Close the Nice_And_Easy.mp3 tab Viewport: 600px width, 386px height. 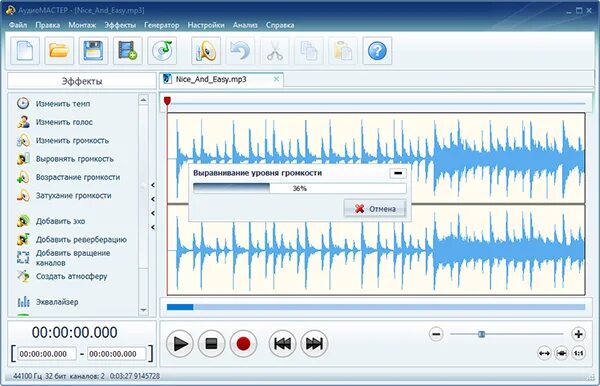click(276, 79)
